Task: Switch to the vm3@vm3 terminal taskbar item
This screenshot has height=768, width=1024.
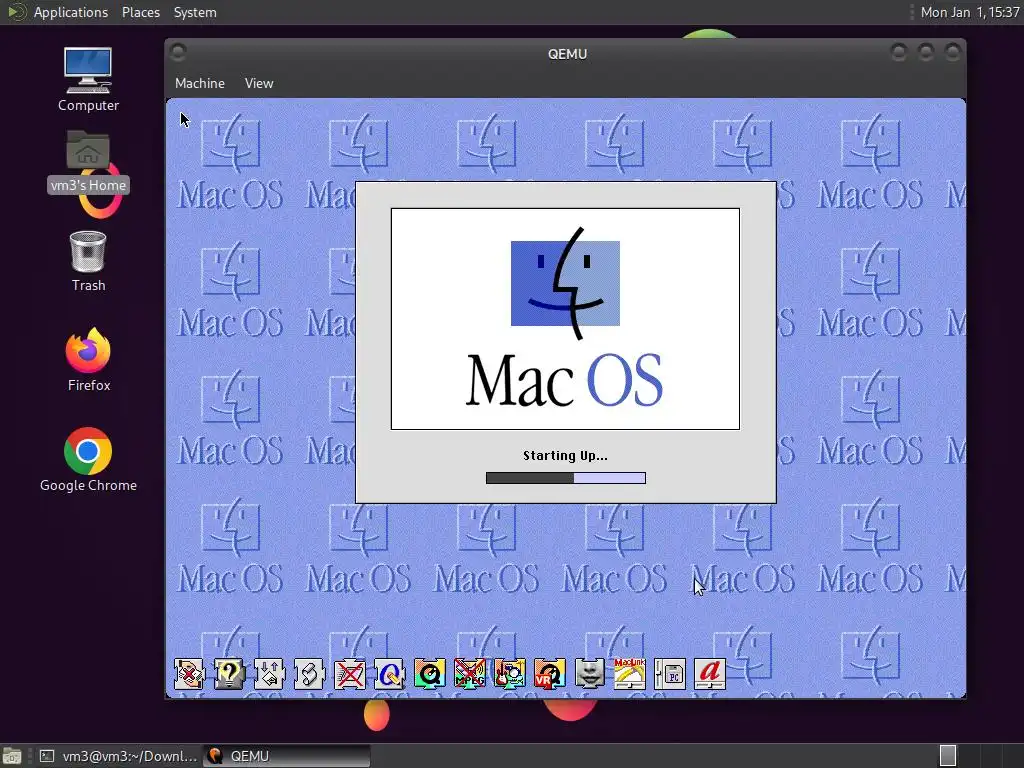Action: [x=118, y=756]
